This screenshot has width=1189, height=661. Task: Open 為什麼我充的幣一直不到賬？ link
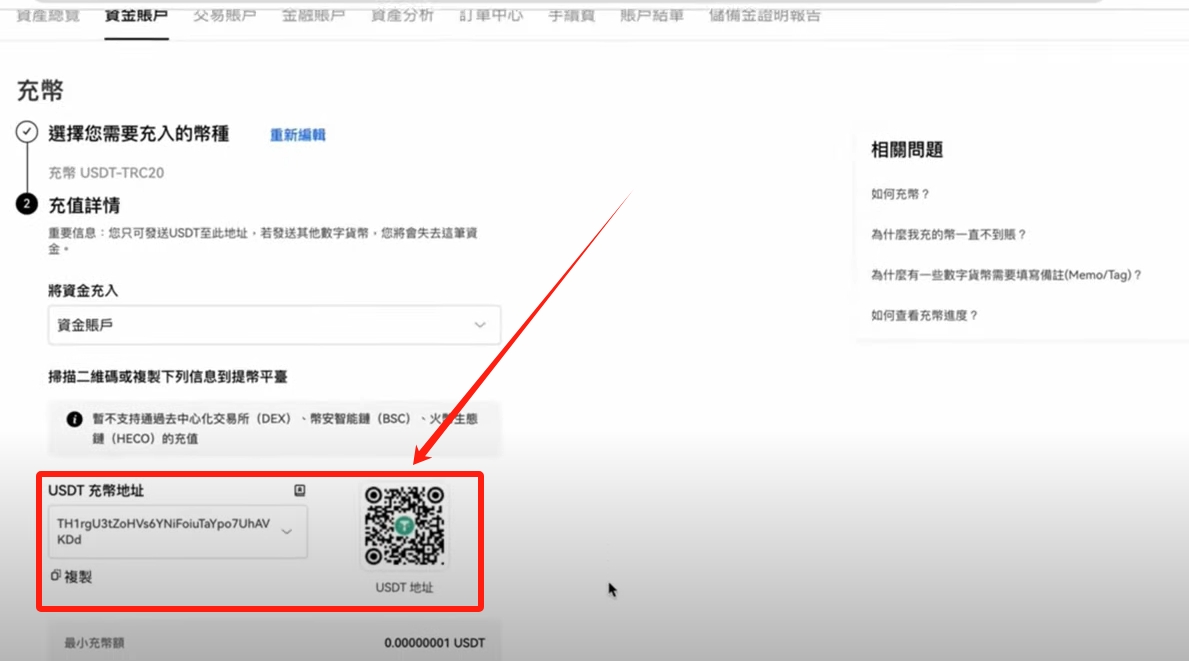click(x=949, y=235)
